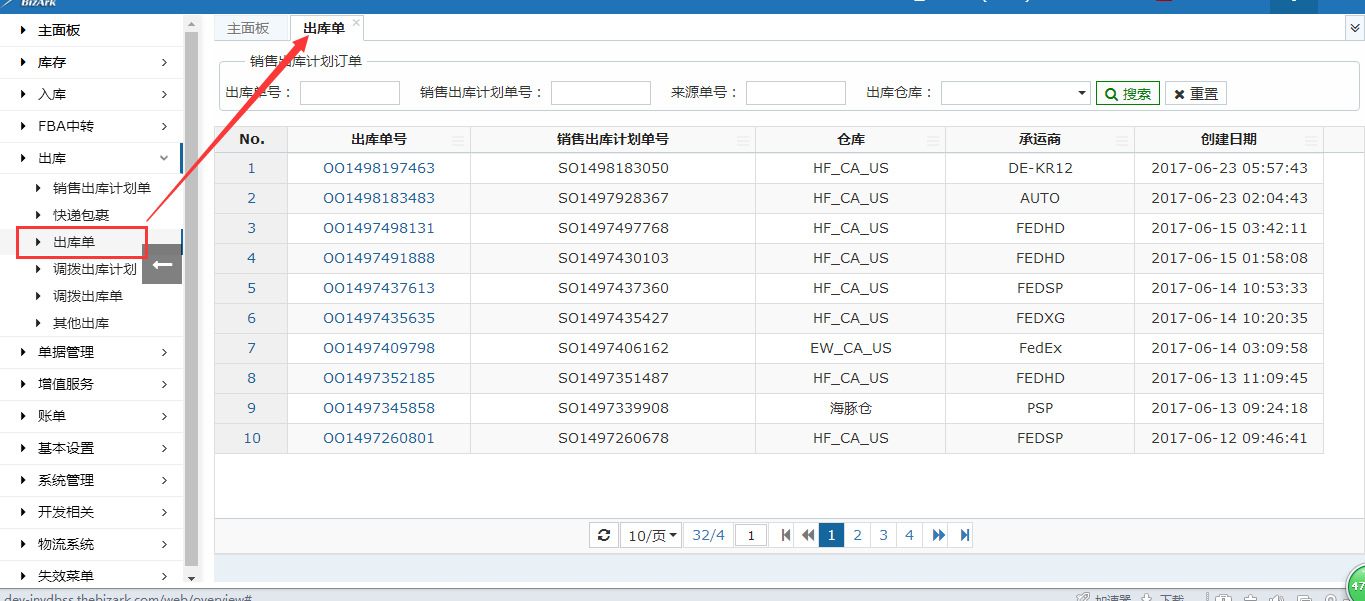Go to page 2
This screenshot has height=601, width=1365.
pos(857,535)
